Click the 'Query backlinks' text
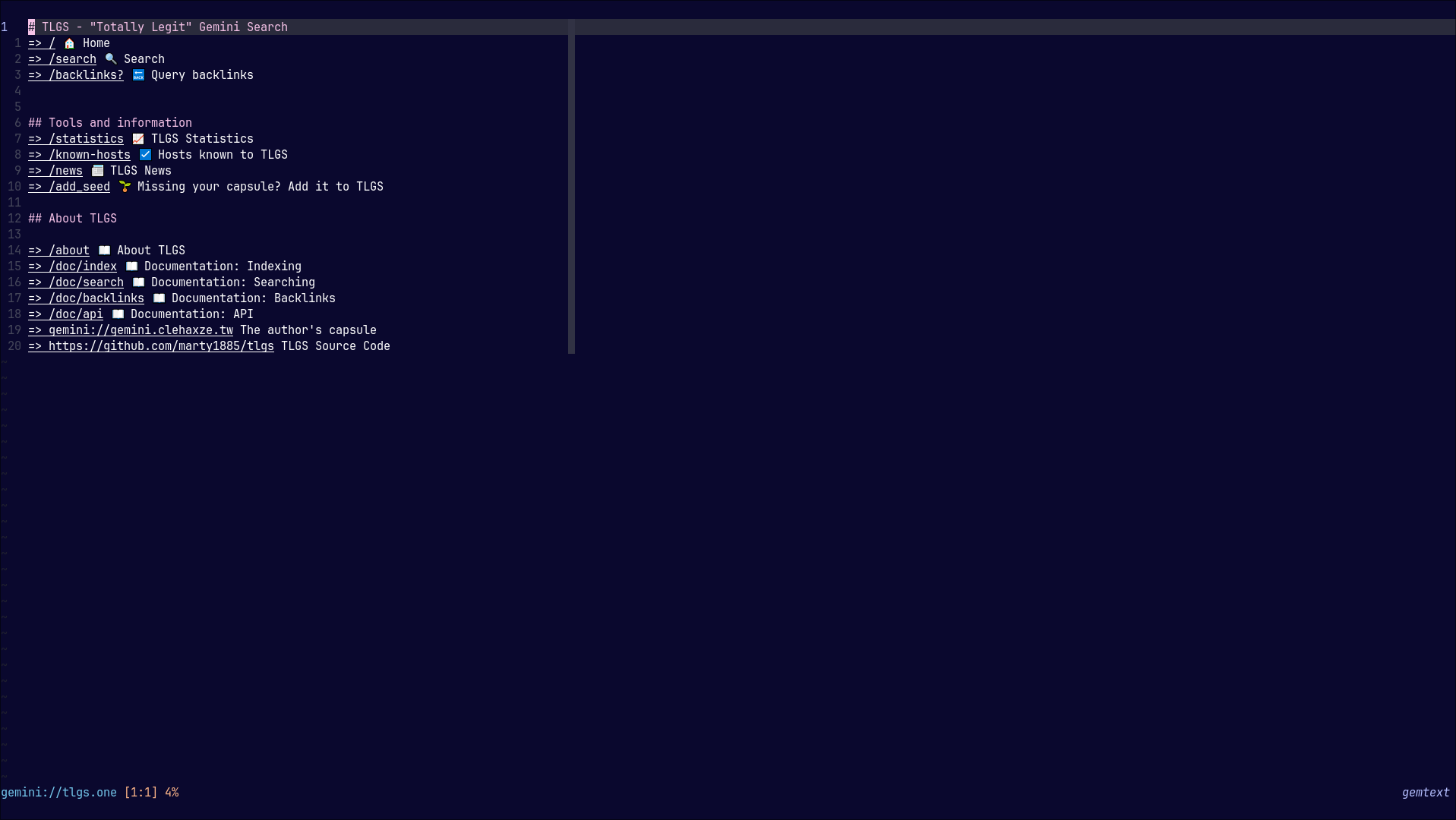The image size is (1456, 820). coord(202,75)
